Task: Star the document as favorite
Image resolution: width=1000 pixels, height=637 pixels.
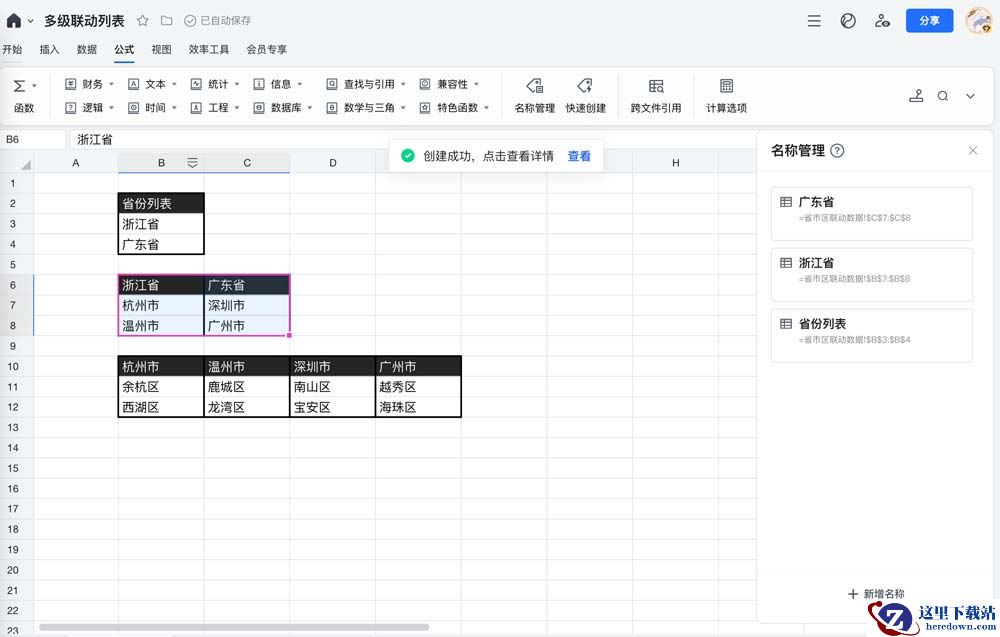Action: tap(143, 20)
